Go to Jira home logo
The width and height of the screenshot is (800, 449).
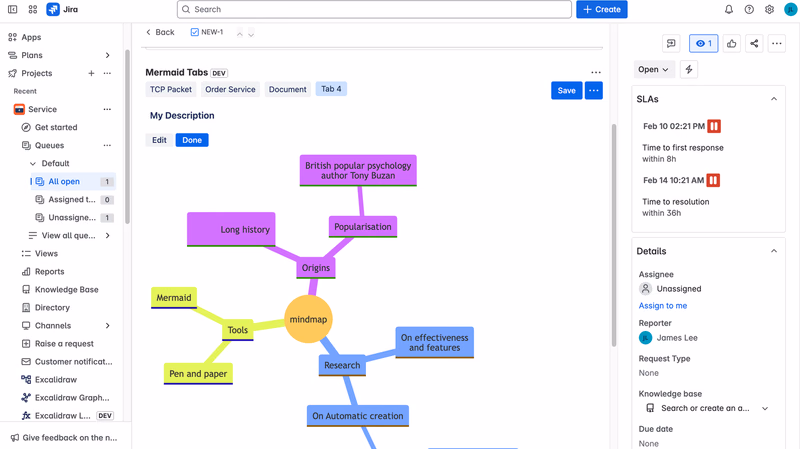[62, 9]
